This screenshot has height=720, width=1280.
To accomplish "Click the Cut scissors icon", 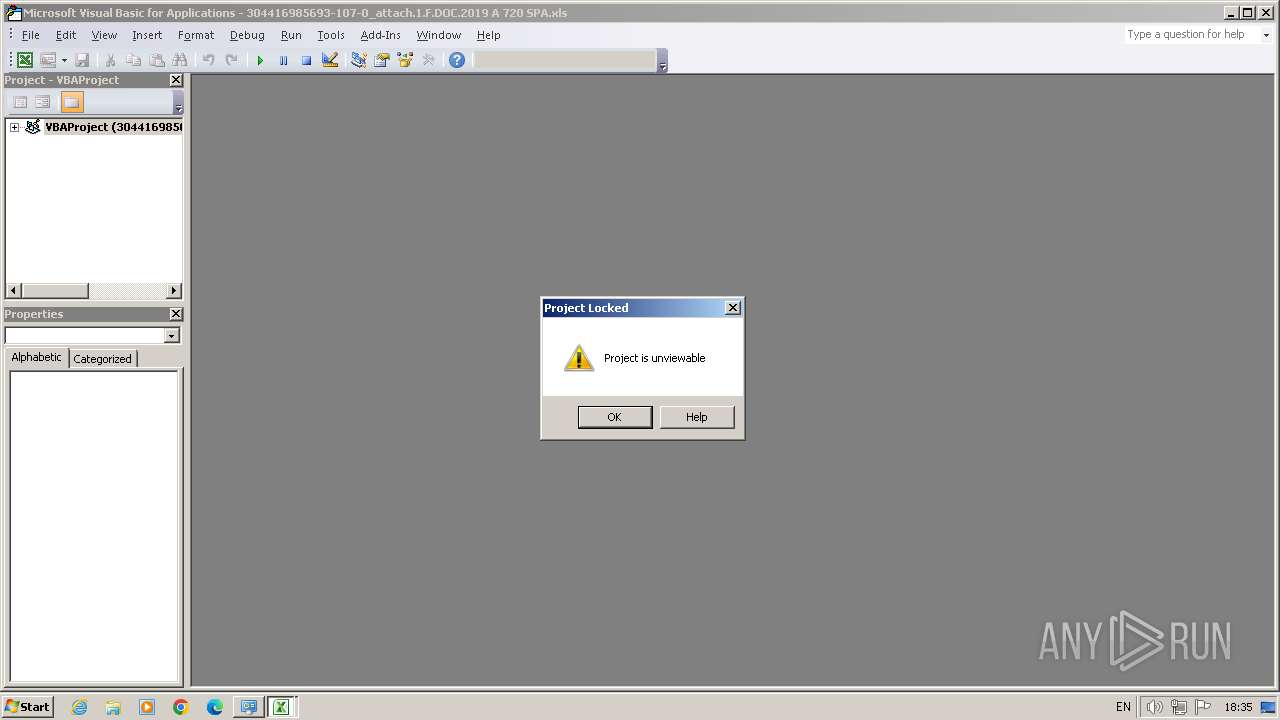I will point(110,60).
